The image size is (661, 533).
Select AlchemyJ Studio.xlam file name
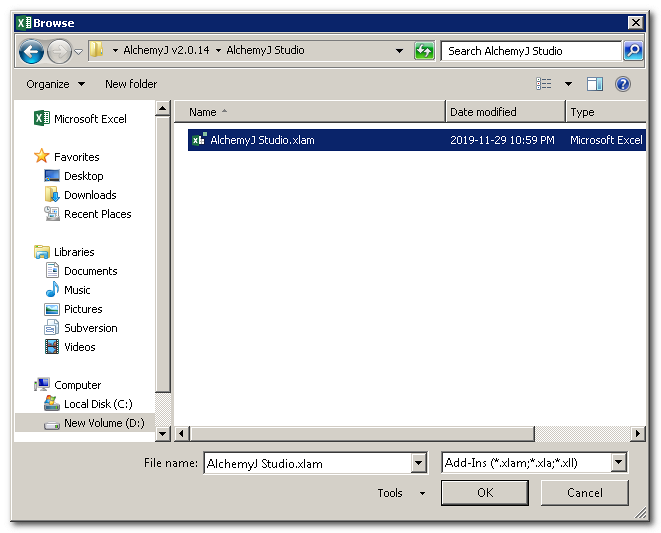[x=262, y=140]
